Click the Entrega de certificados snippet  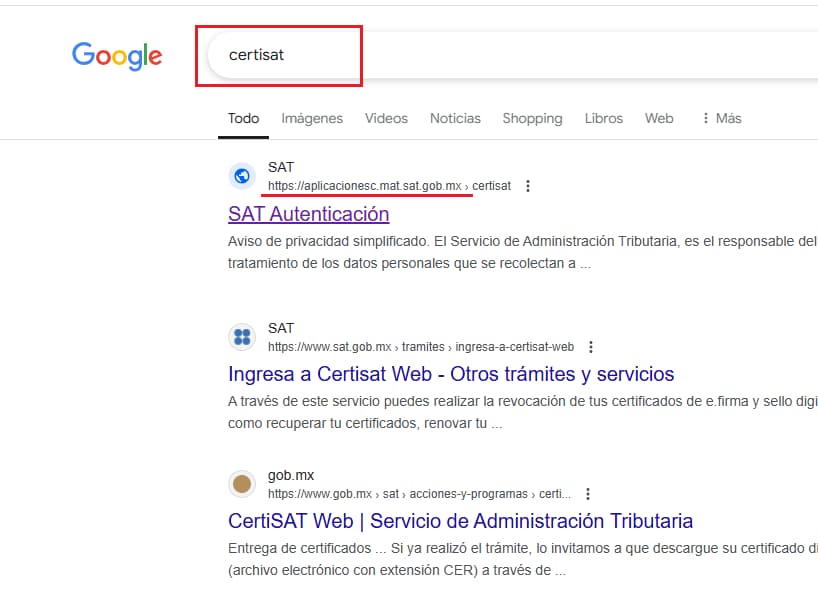(522, 559)
